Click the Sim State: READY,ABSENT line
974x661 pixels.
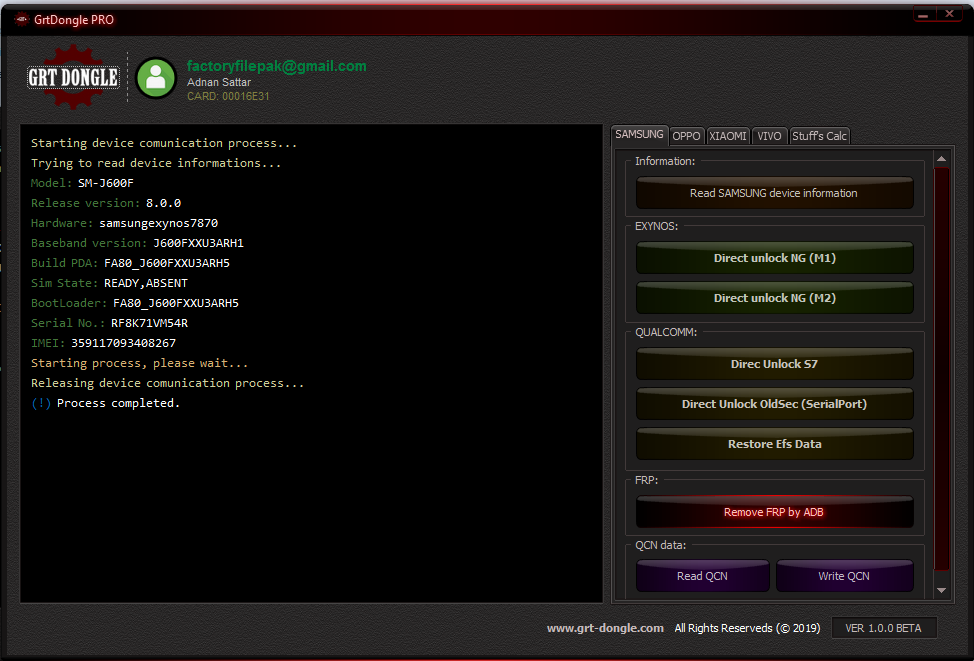pyautogui.click(x=109, y=283)
